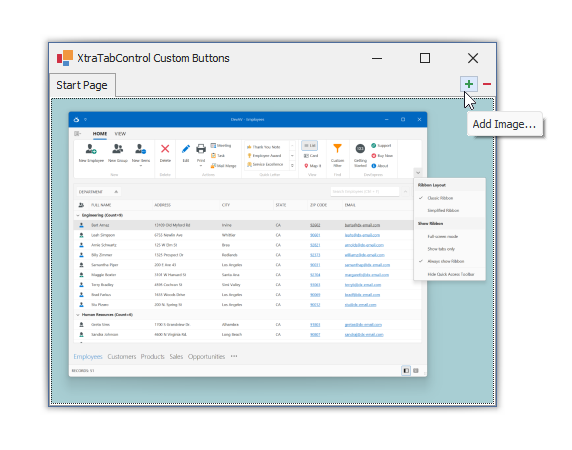This screenshot has height=450, width=572.
Task: Click Employees navigation tab in DevAV preview
Action: pyautogui.click(x=88, y=356)
